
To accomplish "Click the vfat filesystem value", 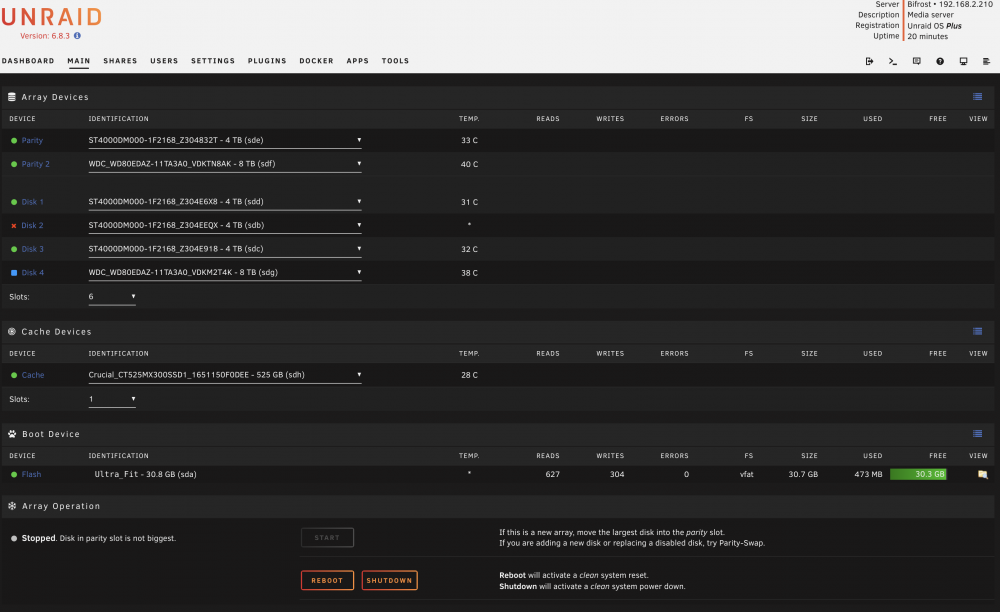I will [x=747, y=474].
